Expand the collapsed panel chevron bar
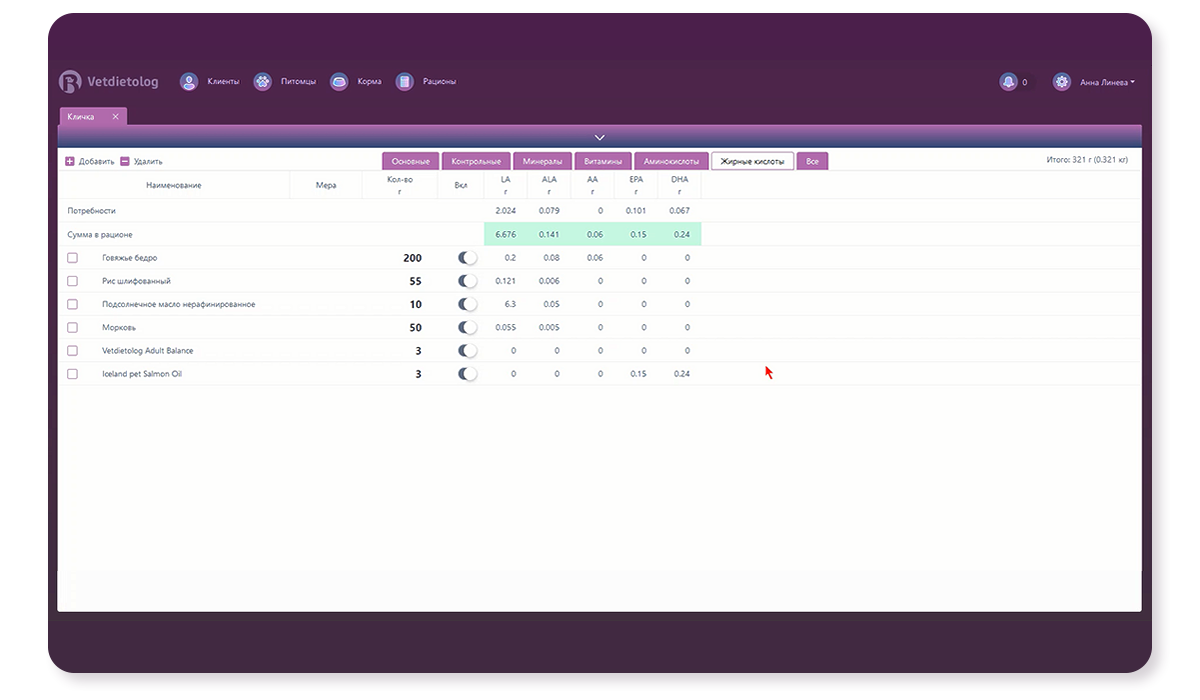1200x700 pixels. click(599, 137)
